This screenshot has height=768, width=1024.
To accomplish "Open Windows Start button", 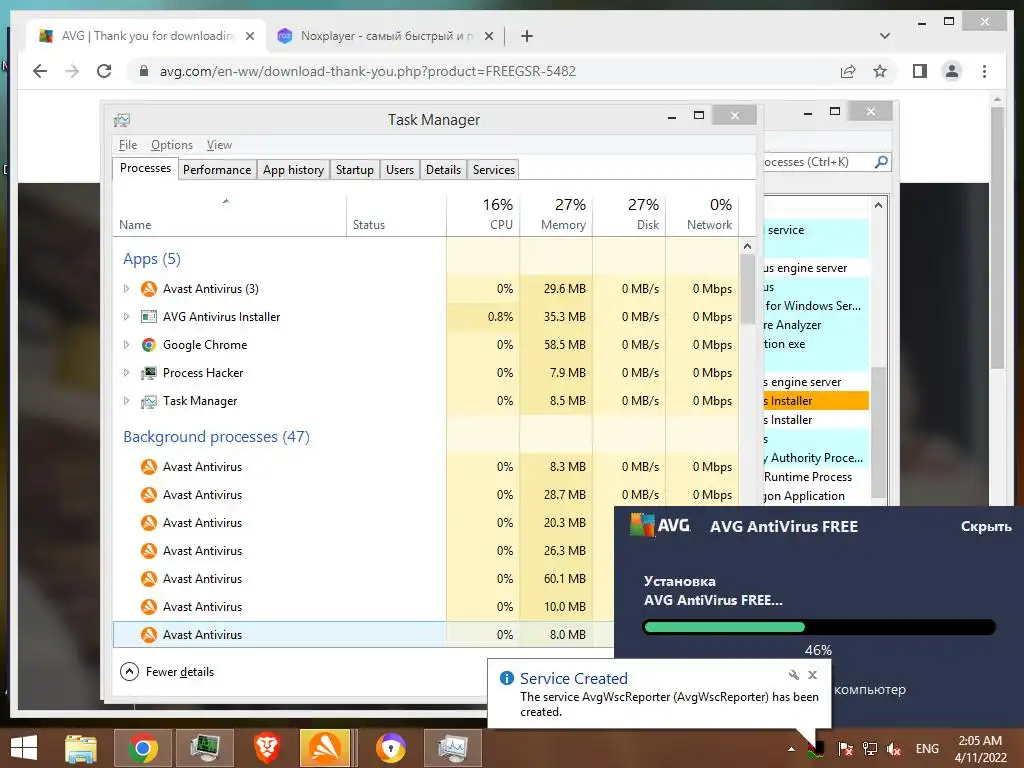I will (x=24, y=748).
